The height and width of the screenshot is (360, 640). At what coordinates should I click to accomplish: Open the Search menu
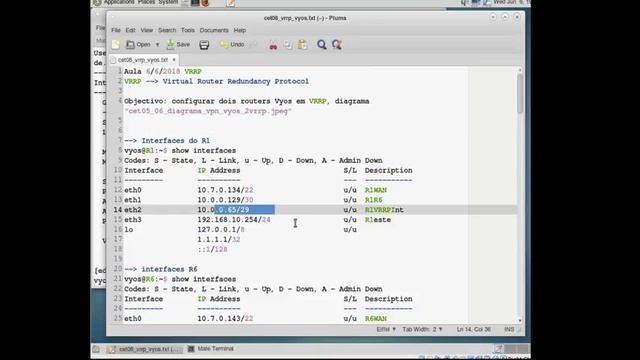167,30
